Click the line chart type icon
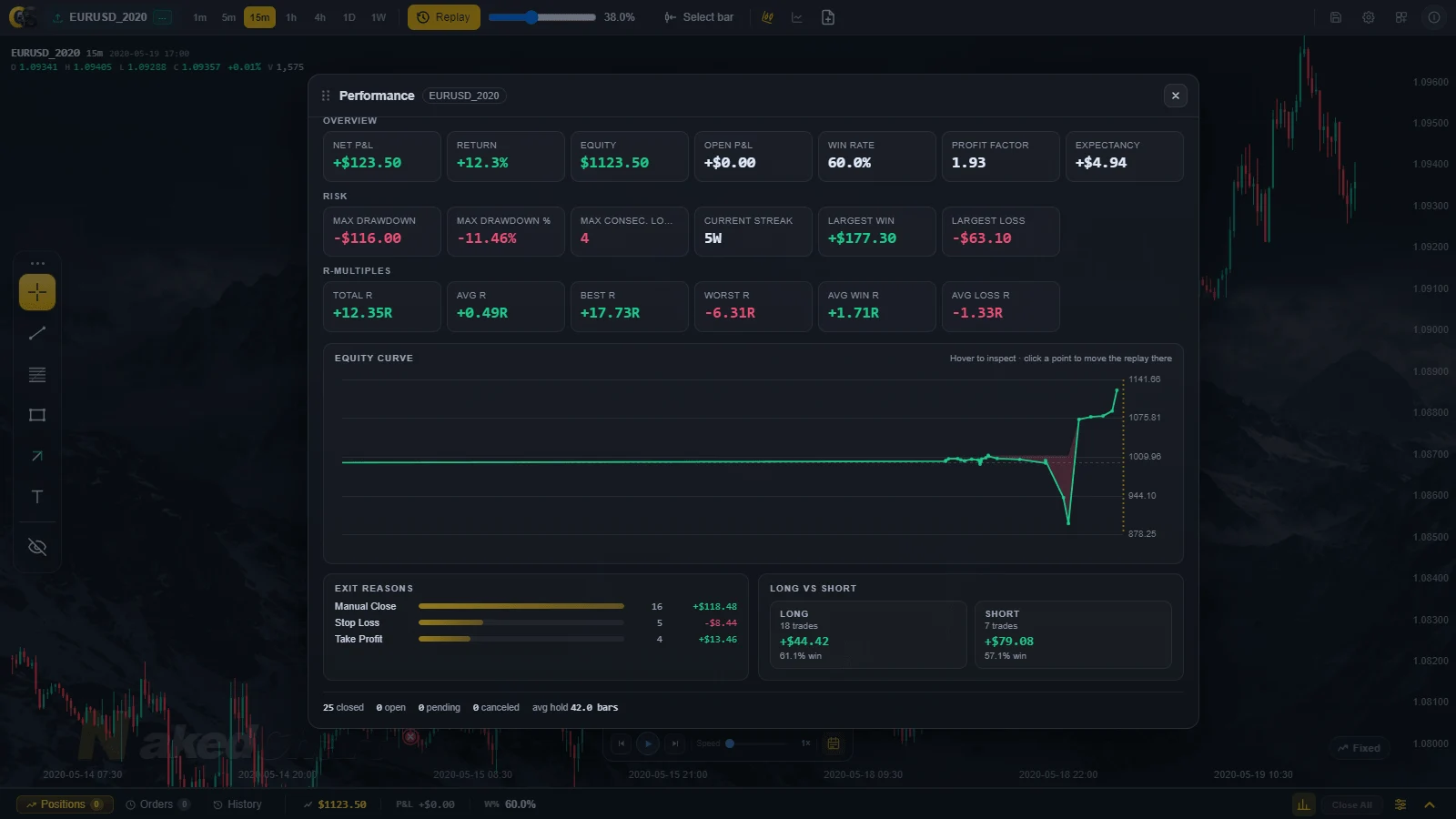The image size is (1456, 819). [797, 17]
